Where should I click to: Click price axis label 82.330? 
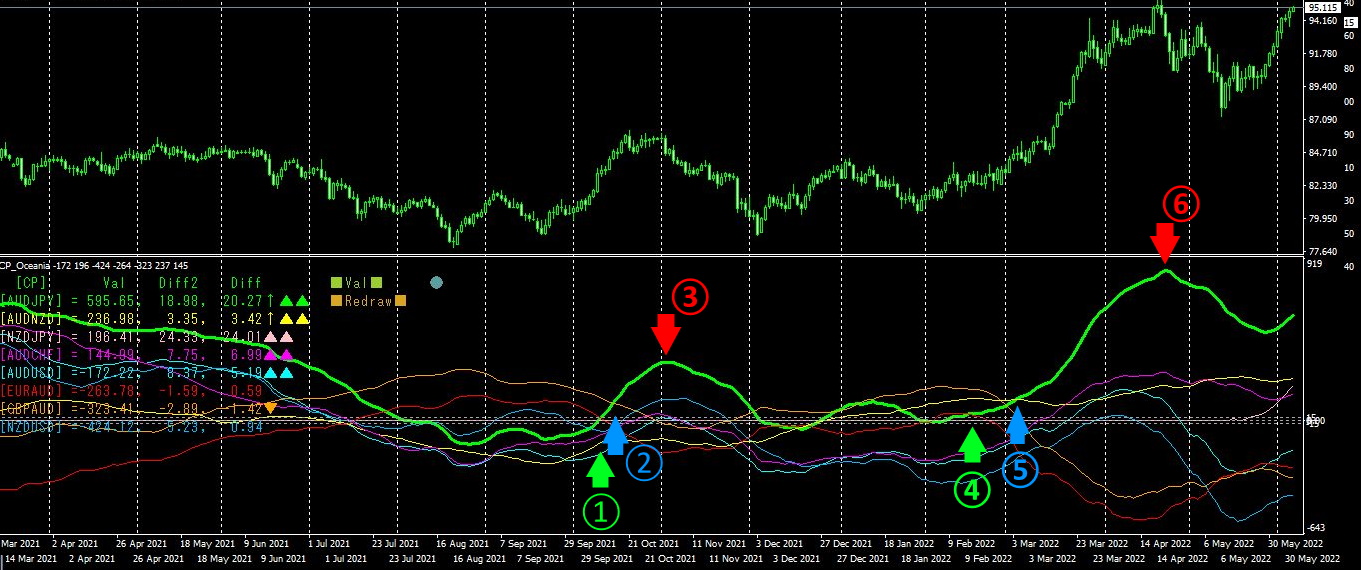pyautogui.click(x=1322, y=186)
